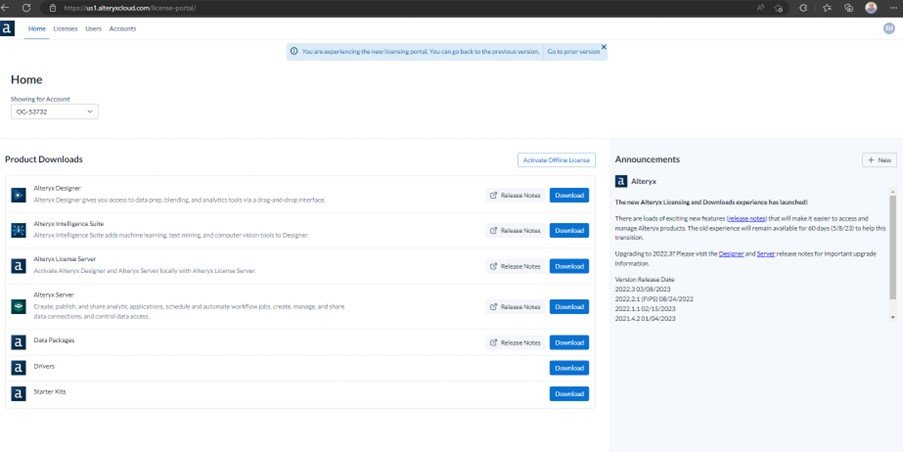
Task: Click the Data Packages product icon
Action: click(x=18, y=343)
